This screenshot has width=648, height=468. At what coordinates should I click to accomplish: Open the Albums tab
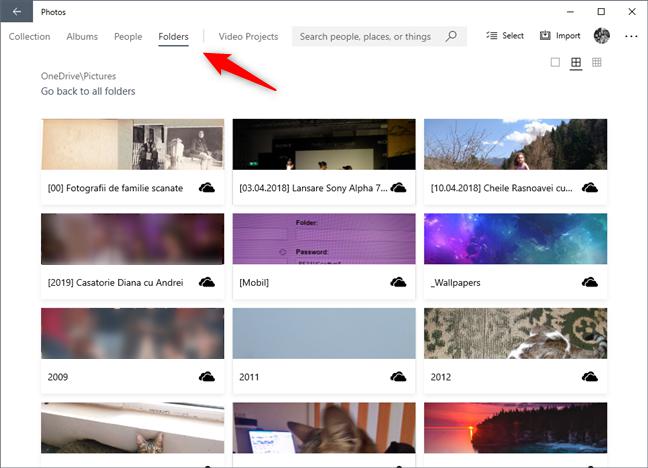(82, 36)
